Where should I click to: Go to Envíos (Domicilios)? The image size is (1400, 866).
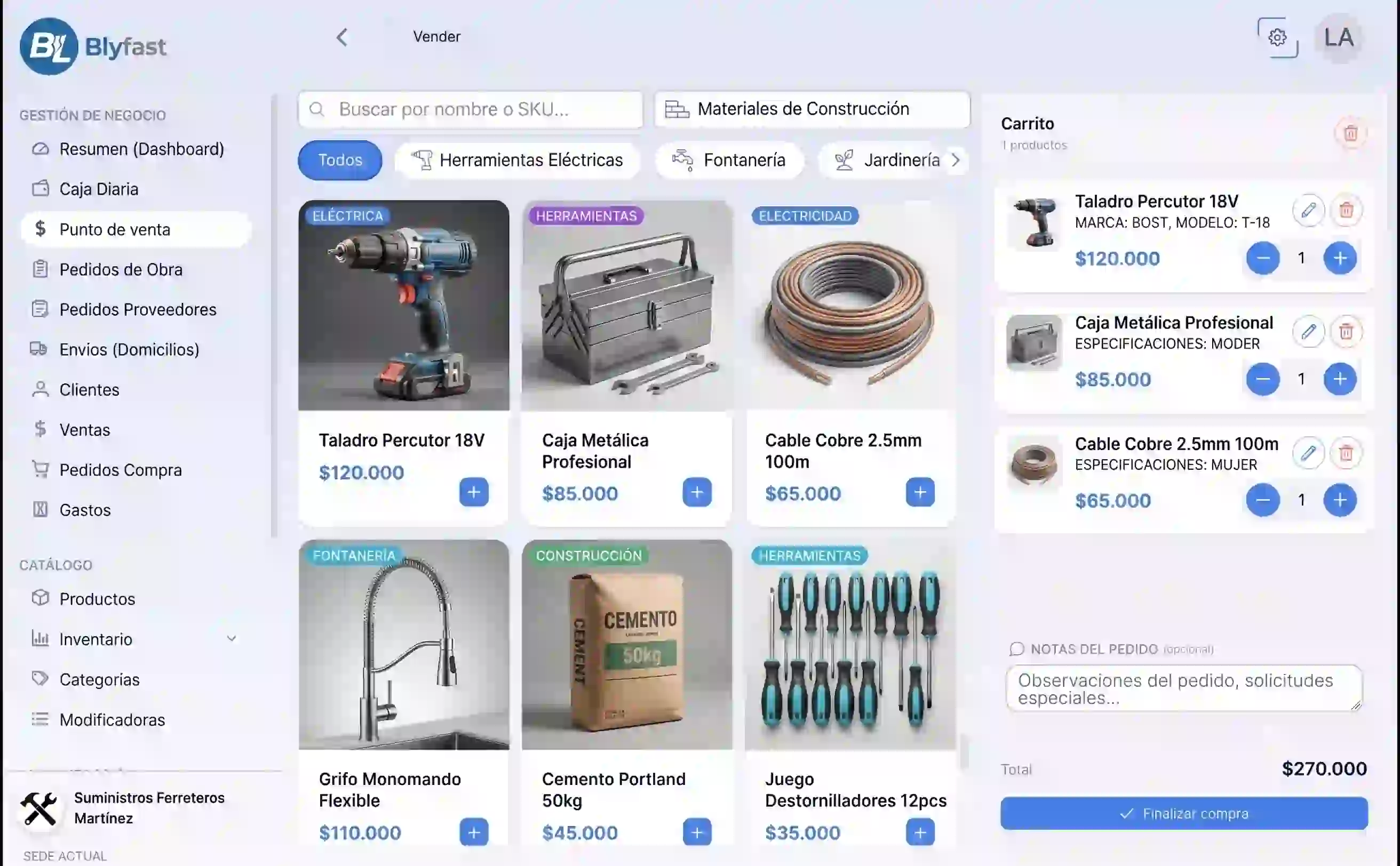coord(137,349)
